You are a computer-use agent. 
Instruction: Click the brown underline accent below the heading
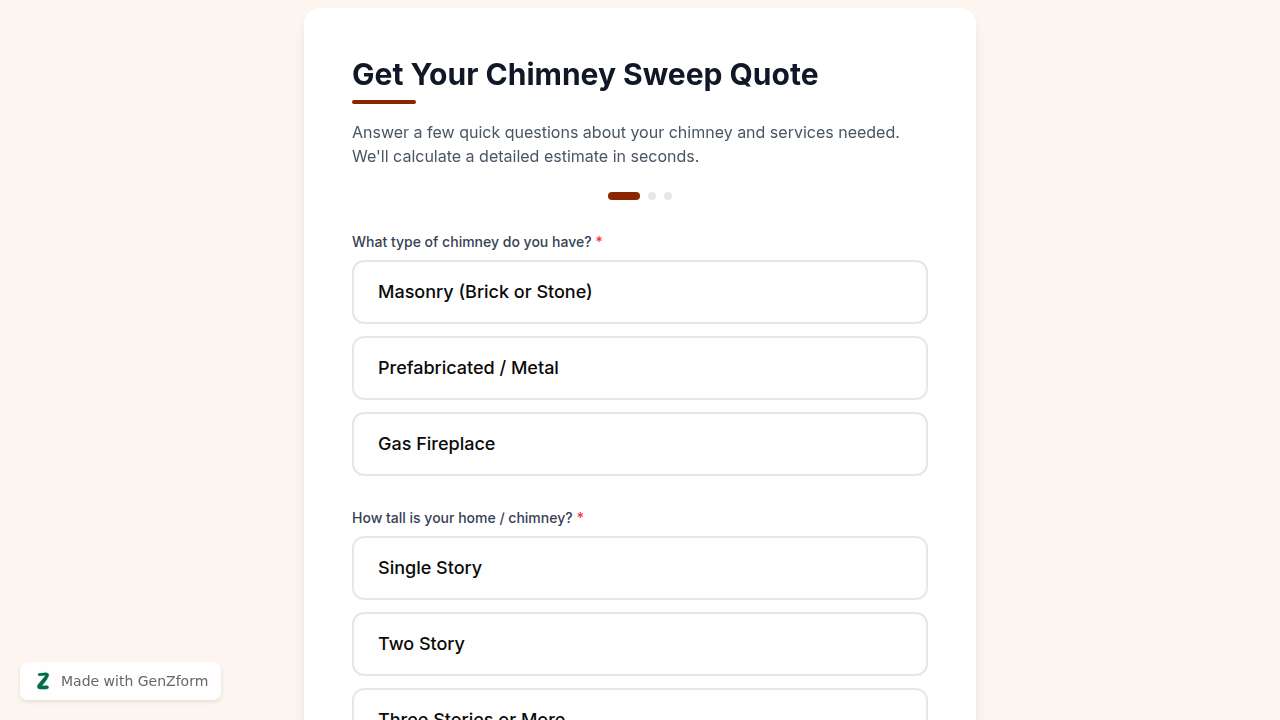(x=384, y=102)
